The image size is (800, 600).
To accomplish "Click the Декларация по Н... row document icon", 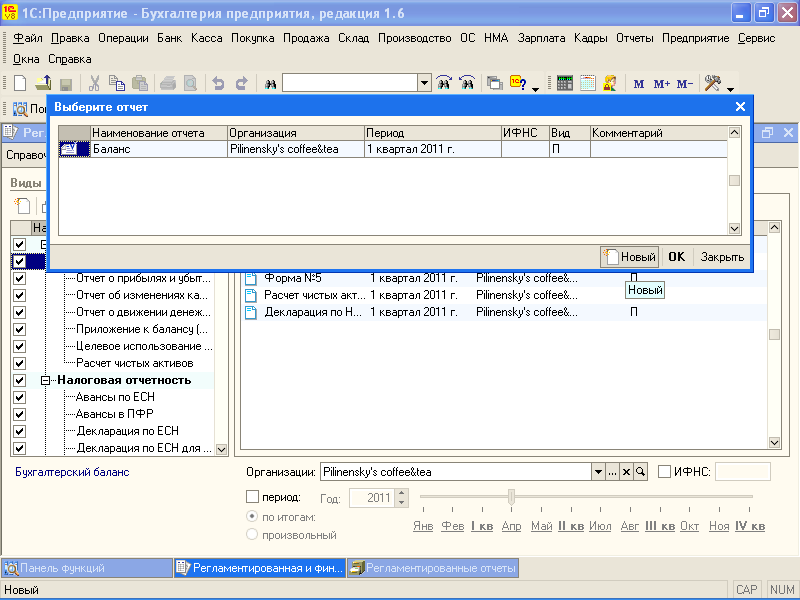I will coord(251,312).
